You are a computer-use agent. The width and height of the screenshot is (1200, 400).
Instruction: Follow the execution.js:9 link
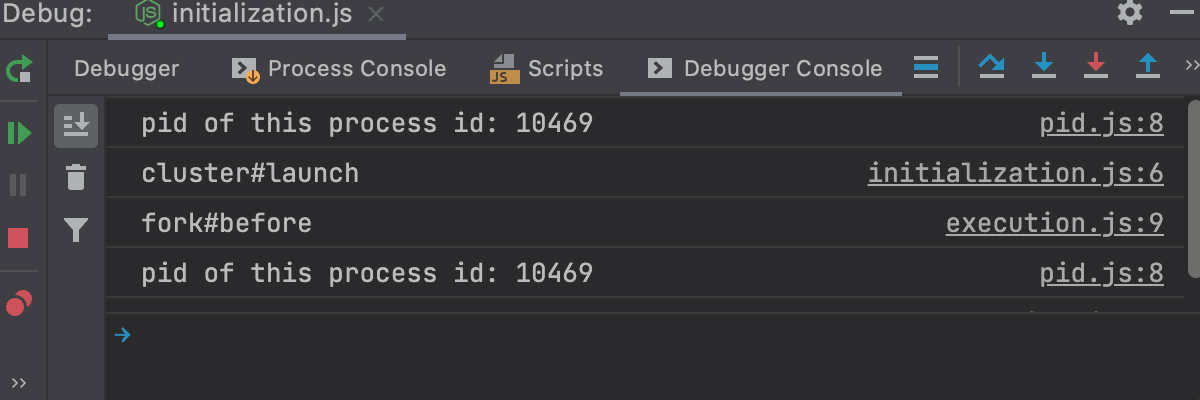point(1054,224)
